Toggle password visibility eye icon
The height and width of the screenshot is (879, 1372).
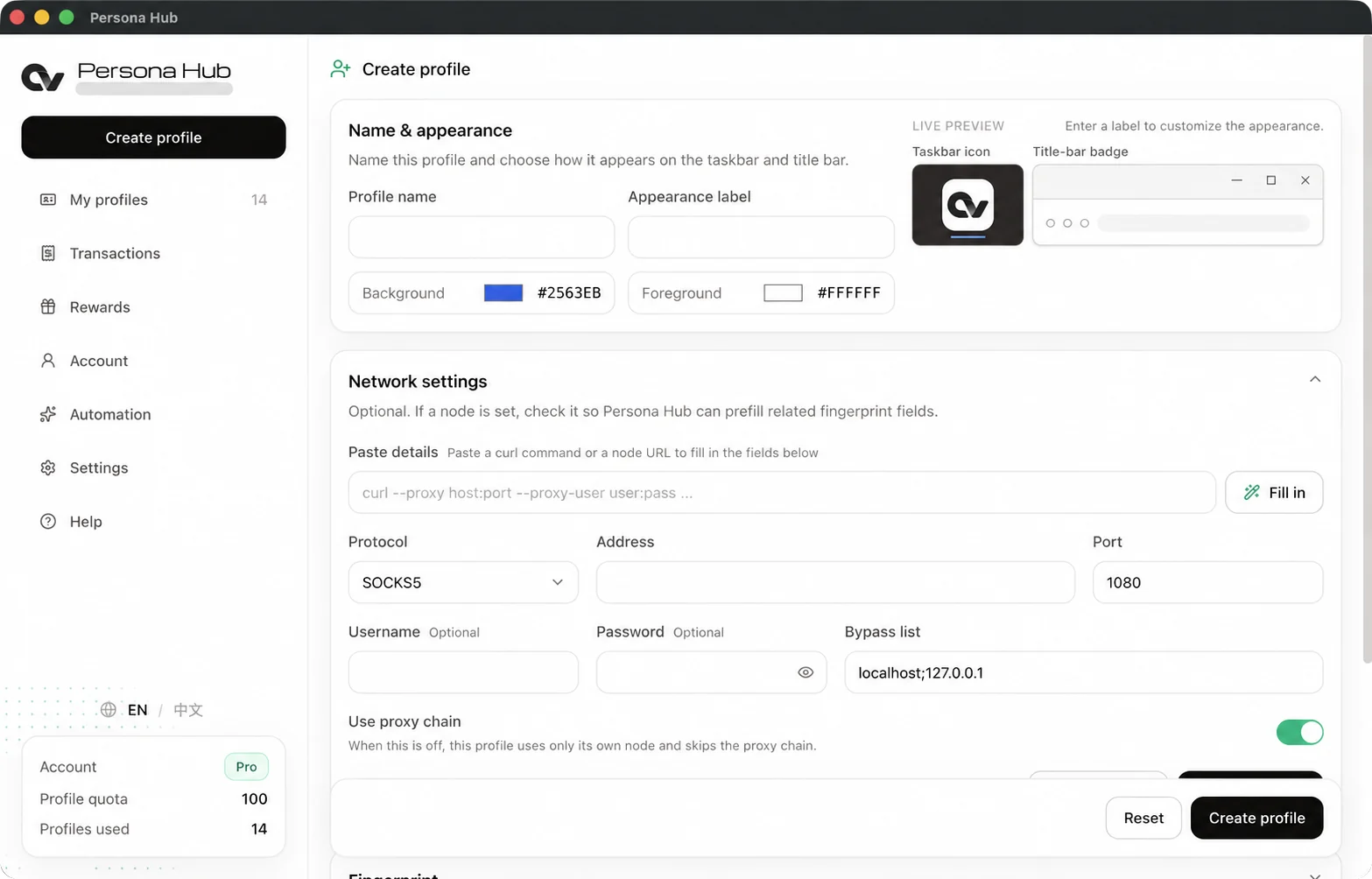click(806, 672)
